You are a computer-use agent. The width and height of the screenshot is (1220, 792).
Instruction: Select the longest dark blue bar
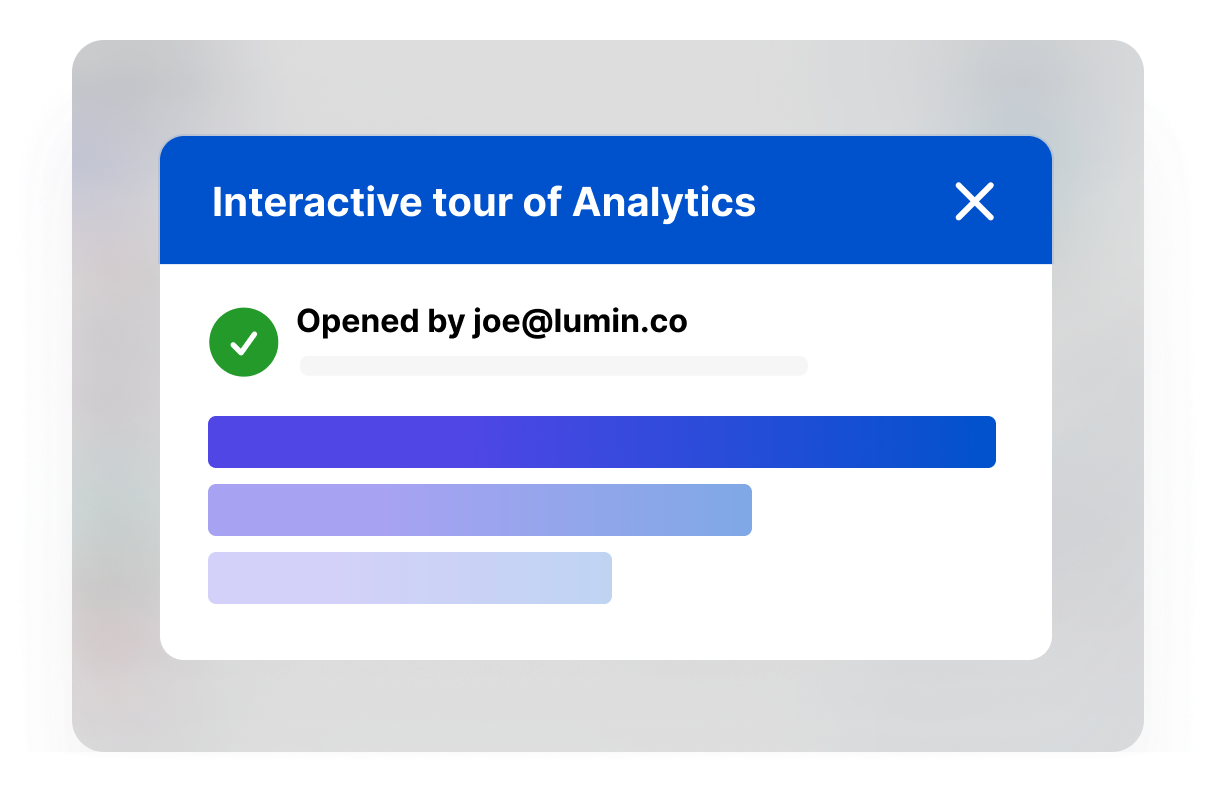[x=601, y=442]
